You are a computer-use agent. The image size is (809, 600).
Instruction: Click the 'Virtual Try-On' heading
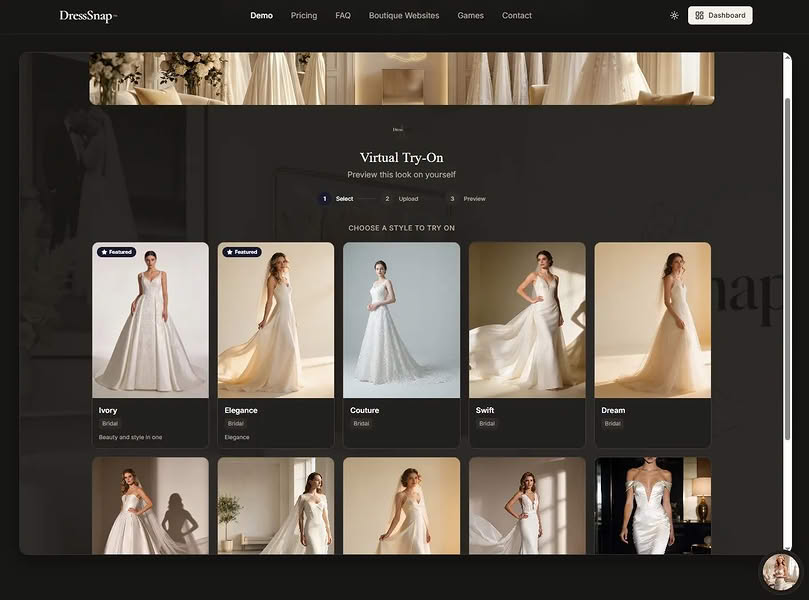tap(401, 157)
